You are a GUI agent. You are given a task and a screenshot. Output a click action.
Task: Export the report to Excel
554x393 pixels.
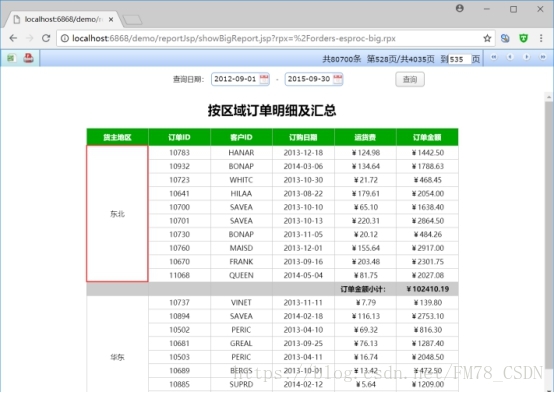click(11, 58)
